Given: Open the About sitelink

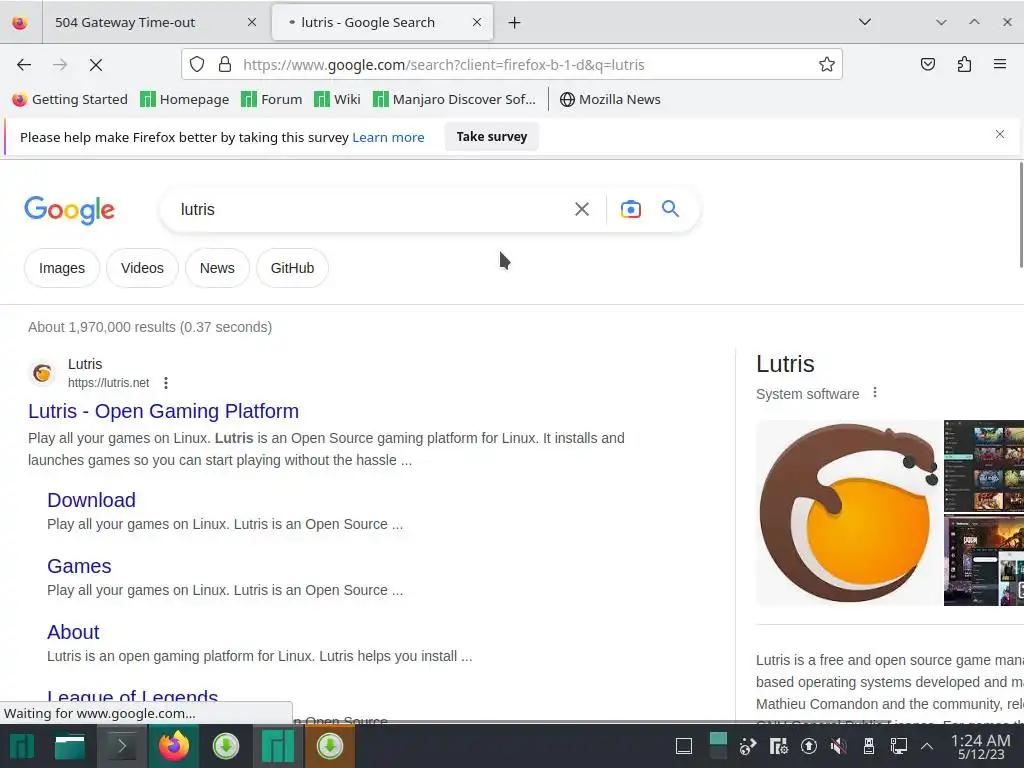Looking at the screenshot, I should point(73,632).
